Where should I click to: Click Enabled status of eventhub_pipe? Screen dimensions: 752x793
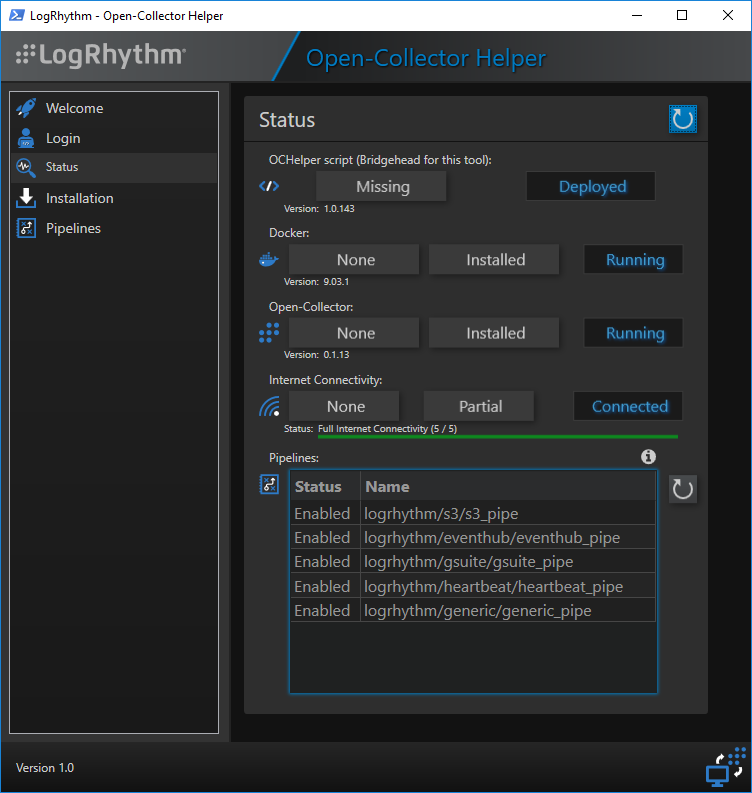click(322, 538)
